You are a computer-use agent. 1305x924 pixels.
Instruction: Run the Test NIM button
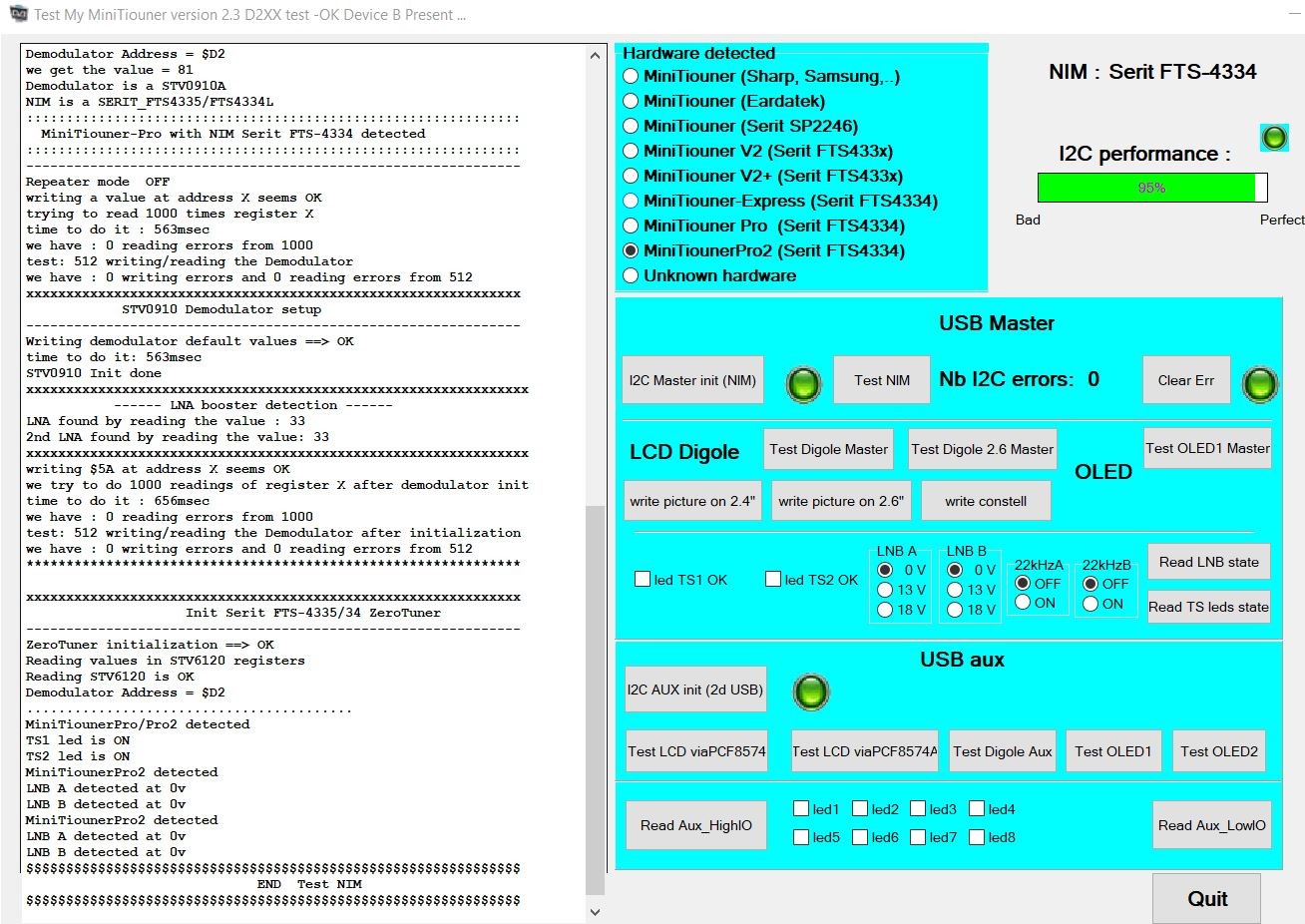[x=882, y=380]
